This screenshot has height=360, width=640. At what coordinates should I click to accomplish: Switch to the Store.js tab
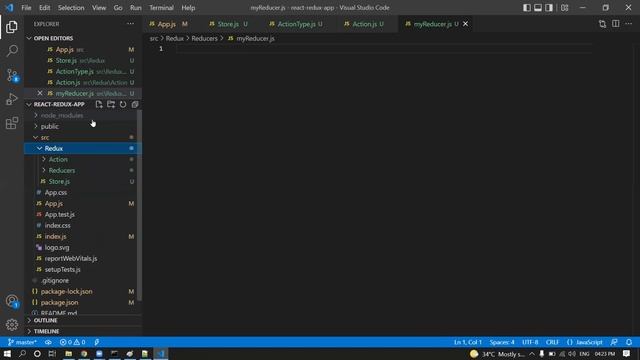click(229, 24)
